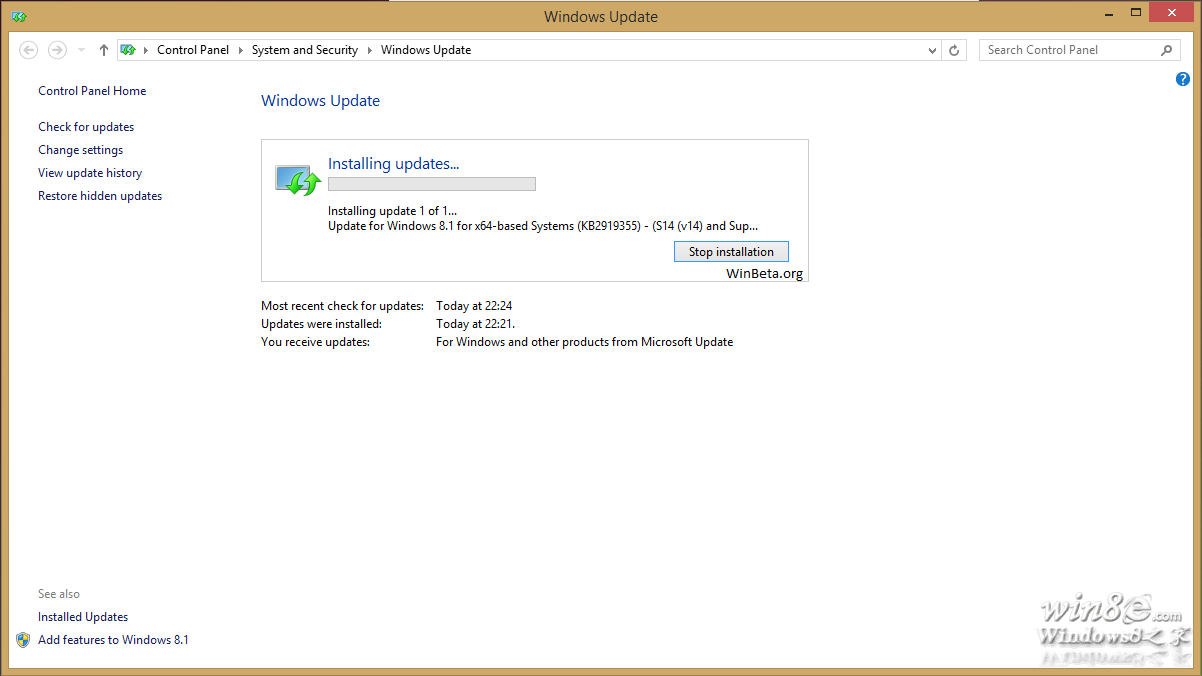Expand the chevron after Control Panel breadcrumb
Image resolution: width=1202 pixels, height=676 pixels.
pyautogui.click(x=241, y=50)
